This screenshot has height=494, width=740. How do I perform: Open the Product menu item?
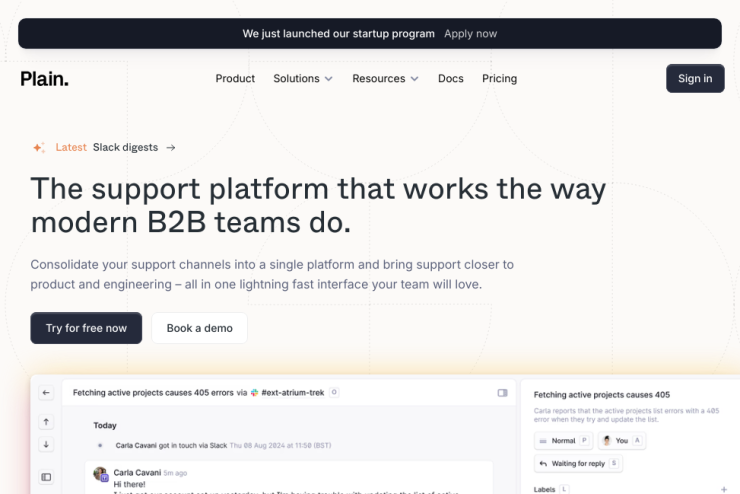coord(235,79)
